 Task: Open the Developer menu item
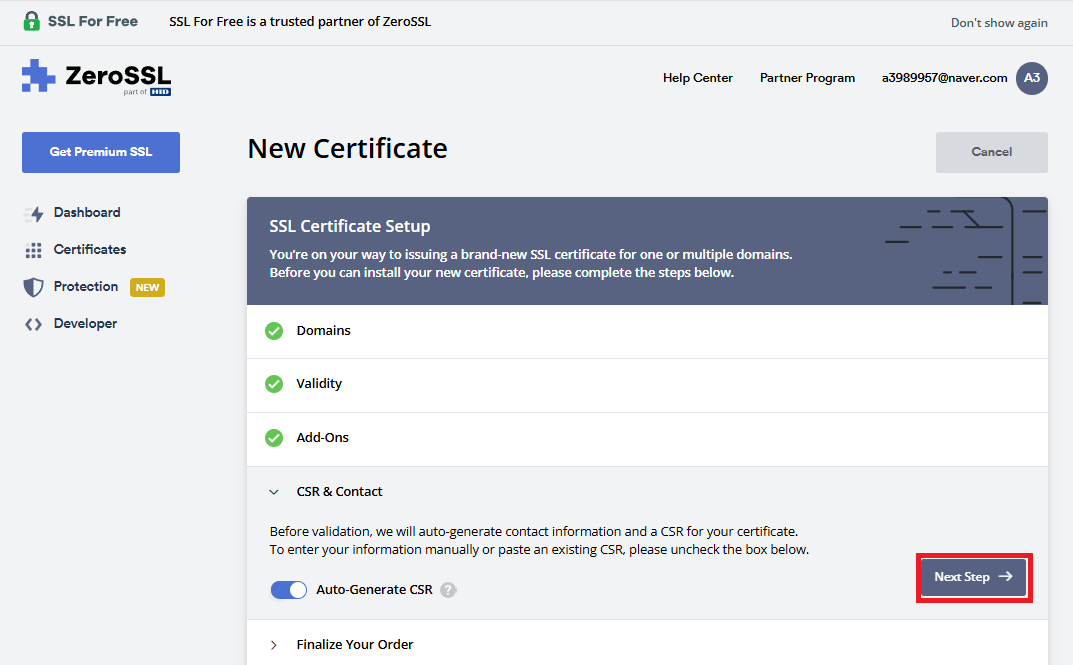[x=85, y=324]
